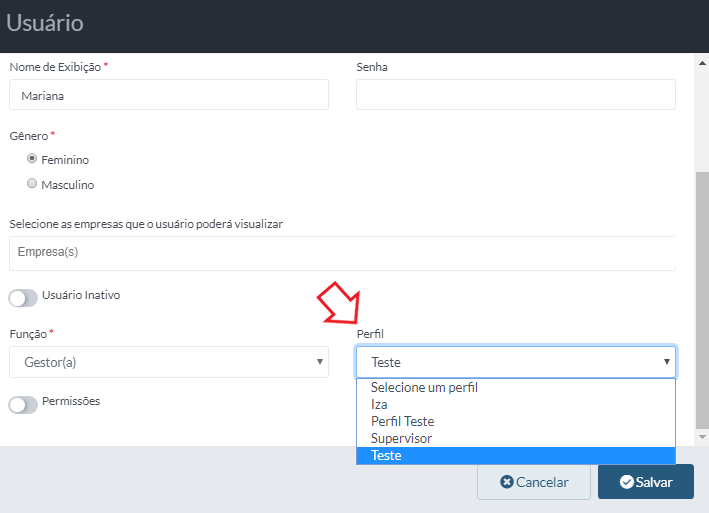This screenshot has width=709, height=513.
Task: Click the checkmark icon on Salvar
Action: 627,482
